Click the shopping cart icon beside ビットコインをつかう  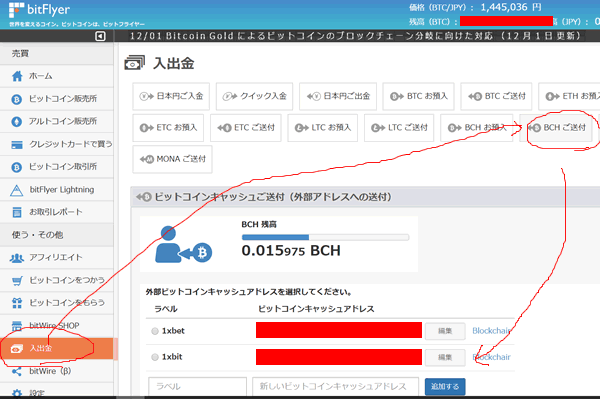(x=17, y=281)
